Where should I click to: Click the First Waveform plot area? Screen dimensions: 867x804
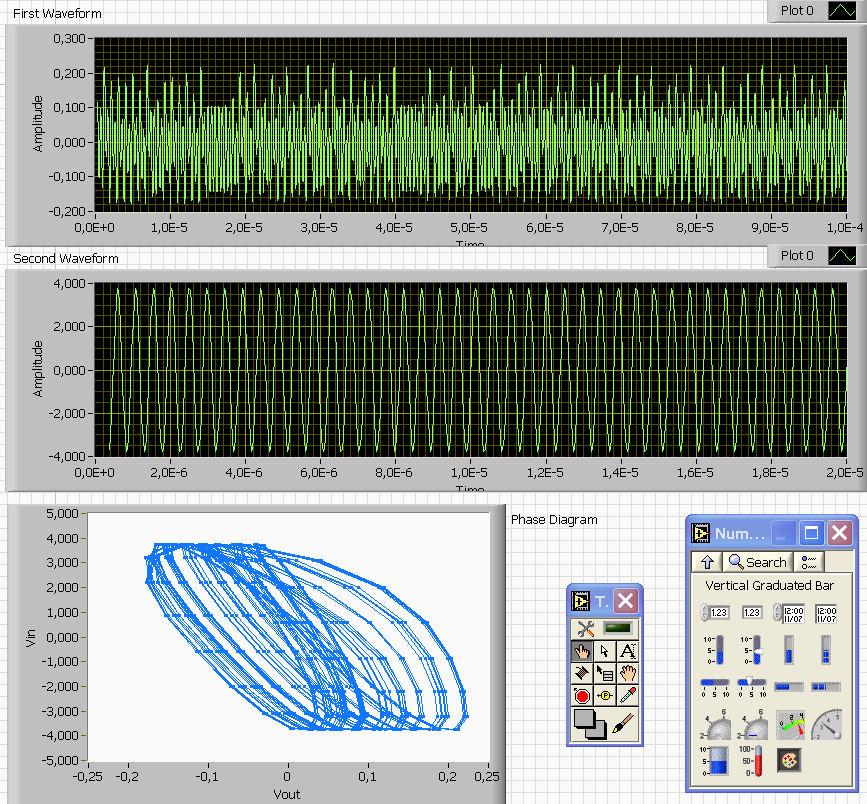pos(471,124)
